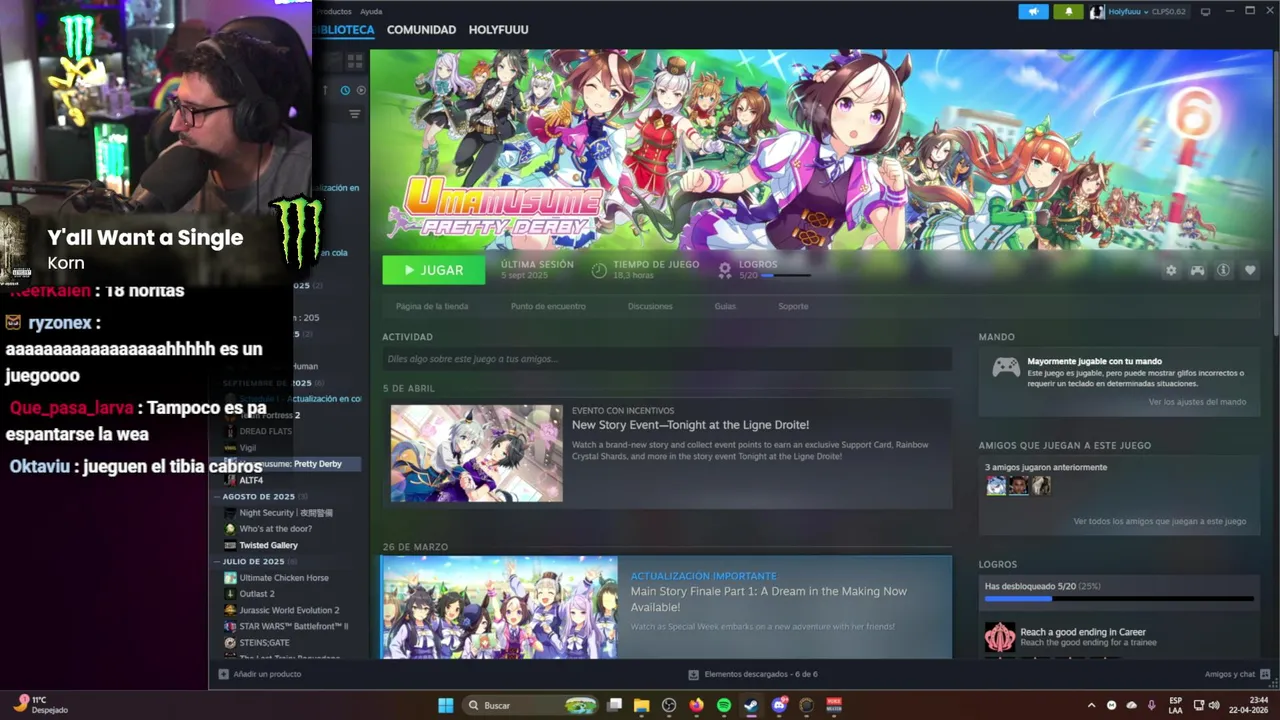Go to Página de la tienda

[432, 306]
